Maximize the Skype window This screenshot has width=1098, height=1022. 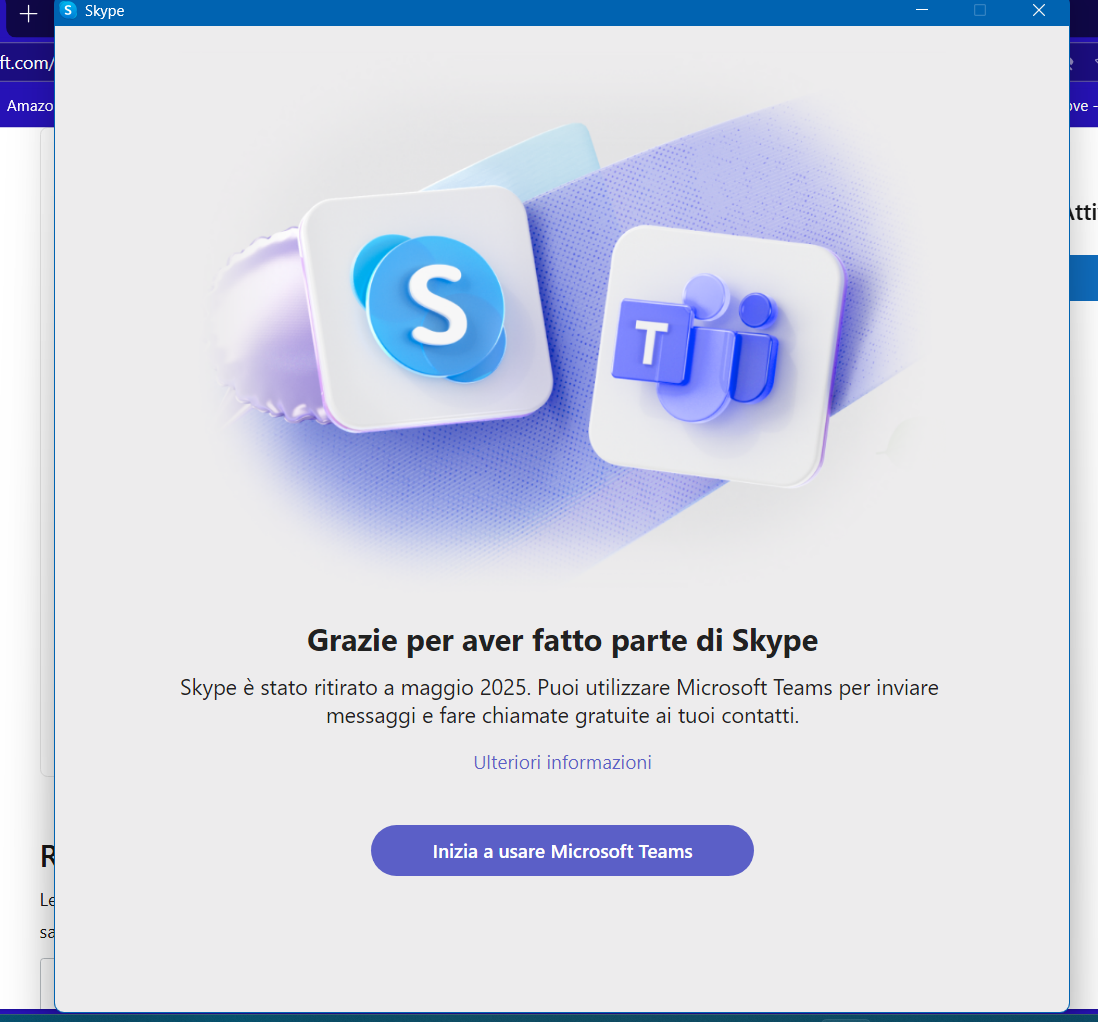980,11
